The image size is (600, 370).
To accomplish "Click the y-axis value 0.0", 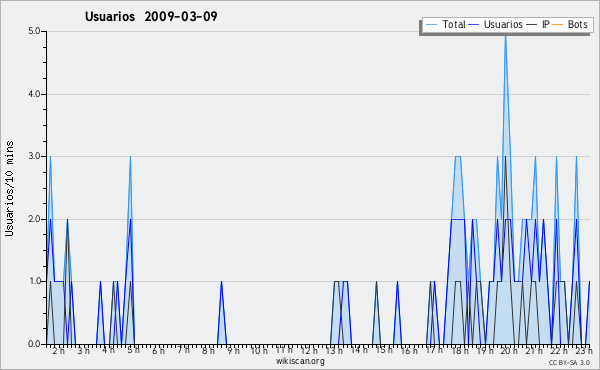I will point(34,344).
